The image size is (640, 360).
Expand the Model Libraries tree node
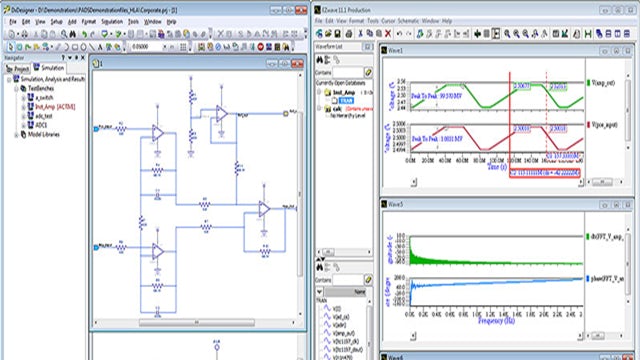(16, 135)
